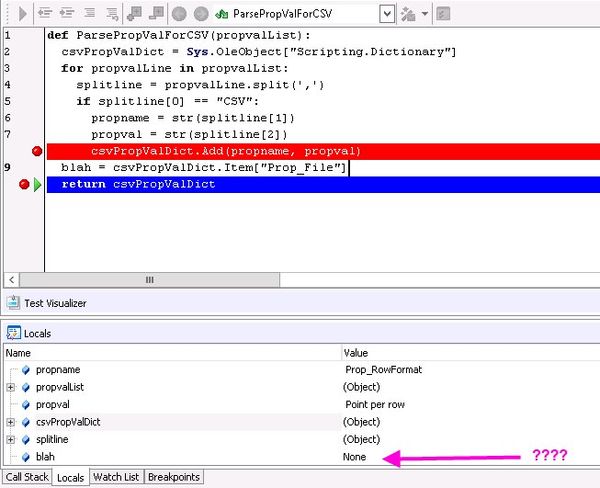
Task: Click the indent lines toolbar icon
Action: point(45,14)
